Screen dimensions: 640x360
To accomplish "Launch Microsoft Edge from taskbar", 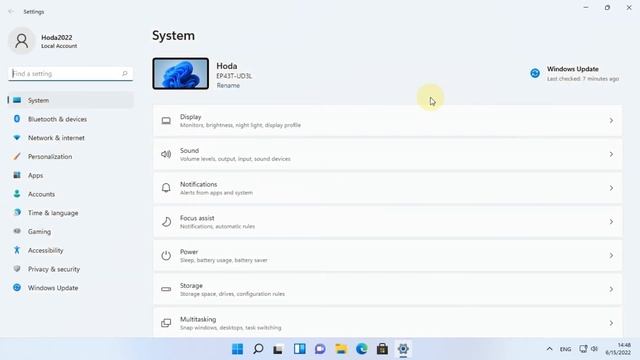I will [362, 349].
